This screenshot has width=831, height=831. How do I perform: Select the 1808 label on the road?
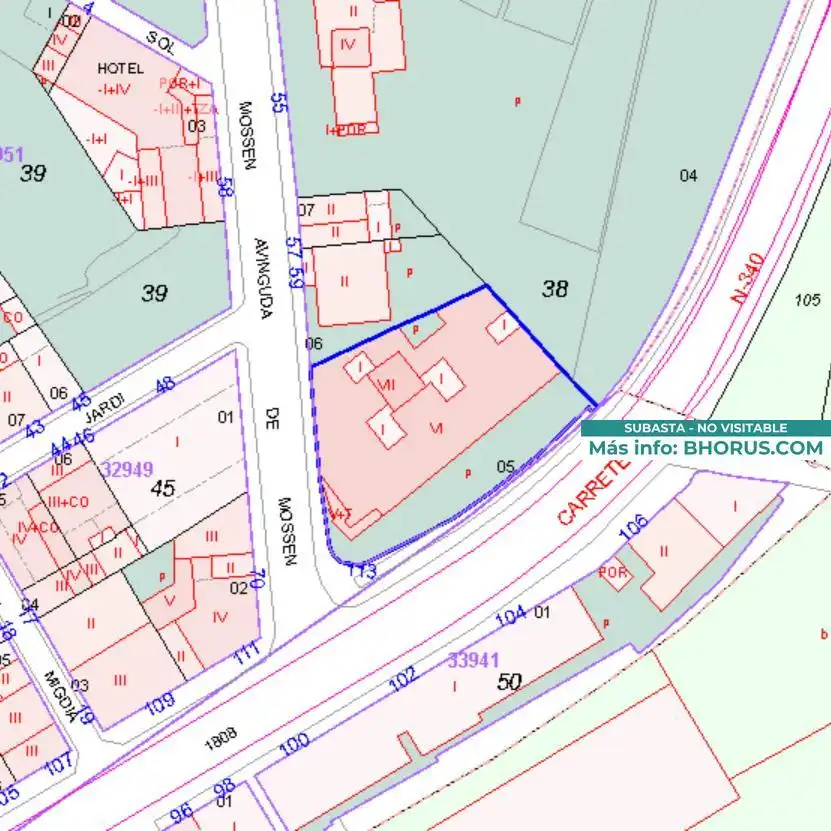click(x=220, y=739)
